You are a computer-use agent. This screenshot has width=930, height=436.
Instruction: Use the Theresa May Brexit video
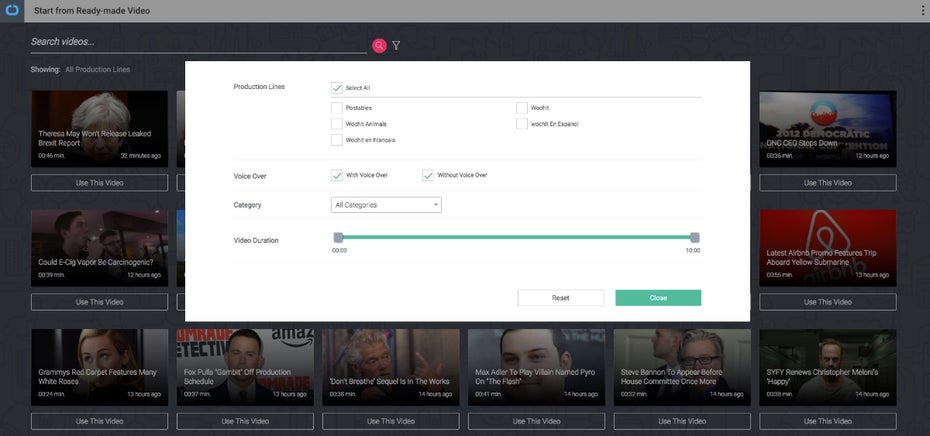tap(99, 183)
